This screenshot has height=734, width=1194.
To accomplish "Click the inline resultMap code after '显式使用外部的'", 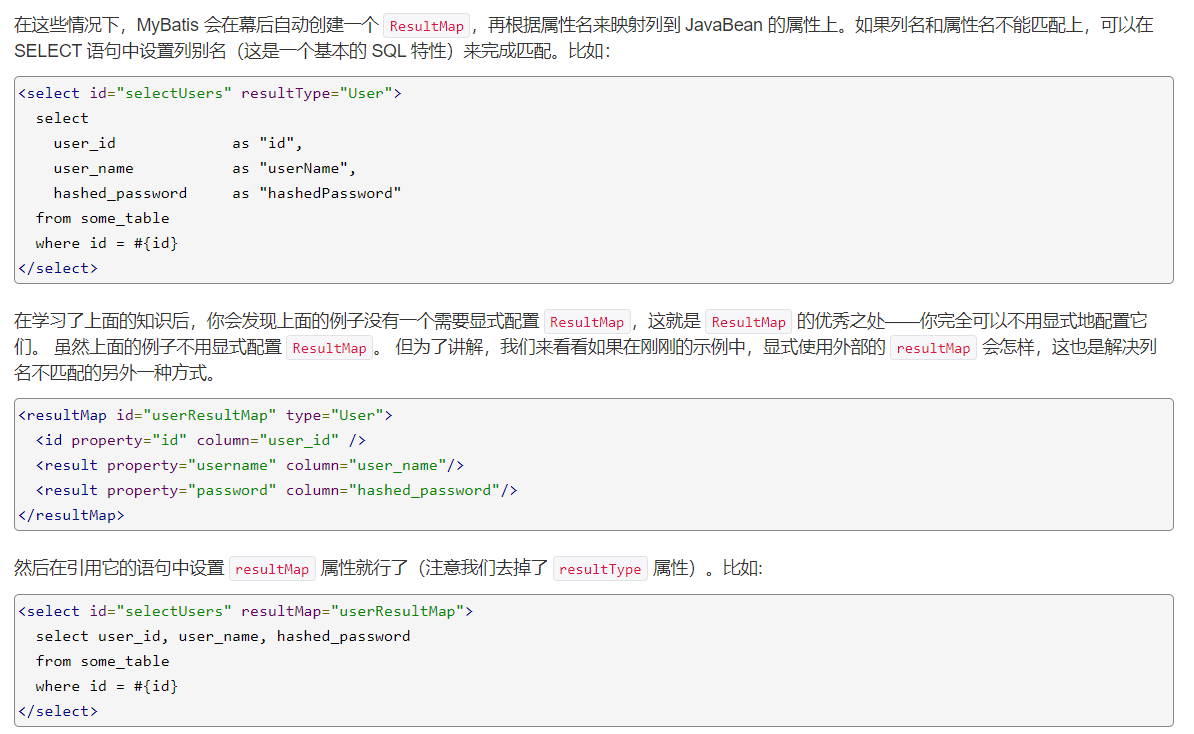I will point(934,348).
